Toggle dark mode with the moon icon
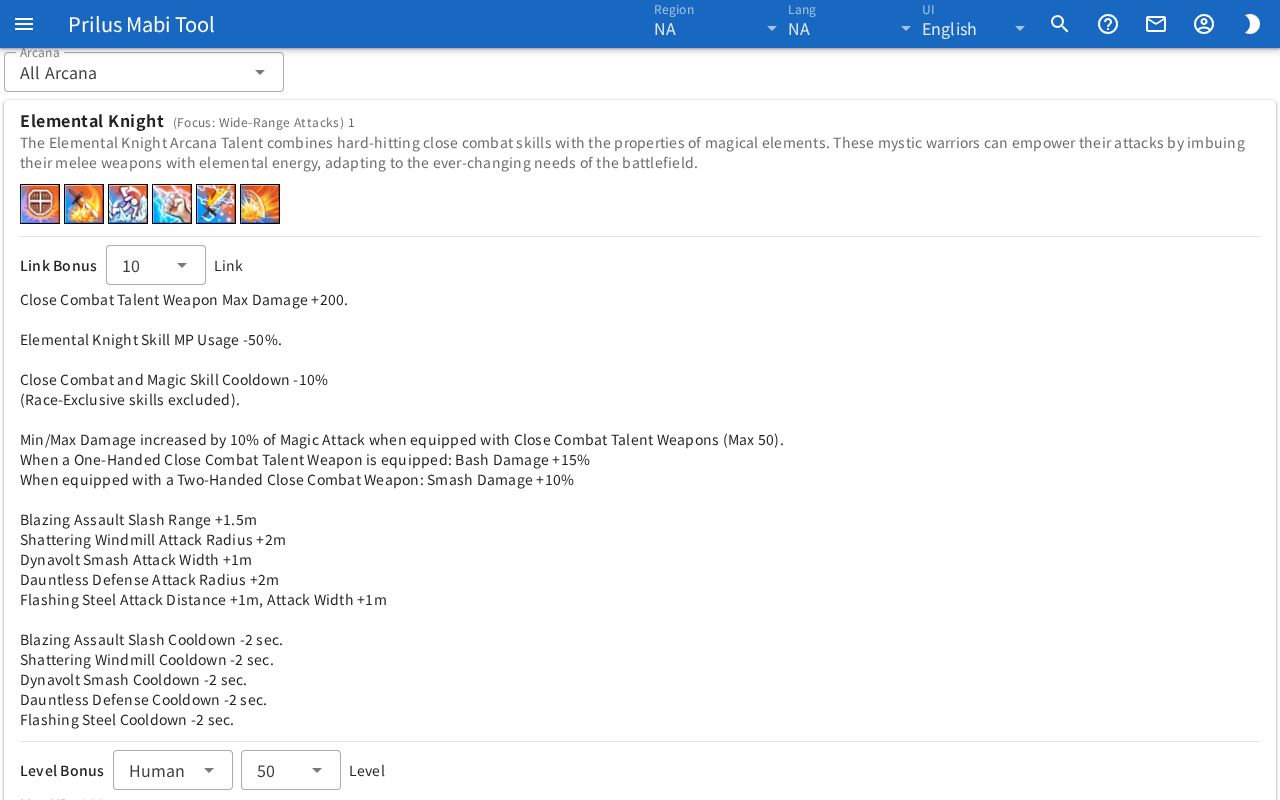1280x800 pixels. click(x=1252, y=24)
